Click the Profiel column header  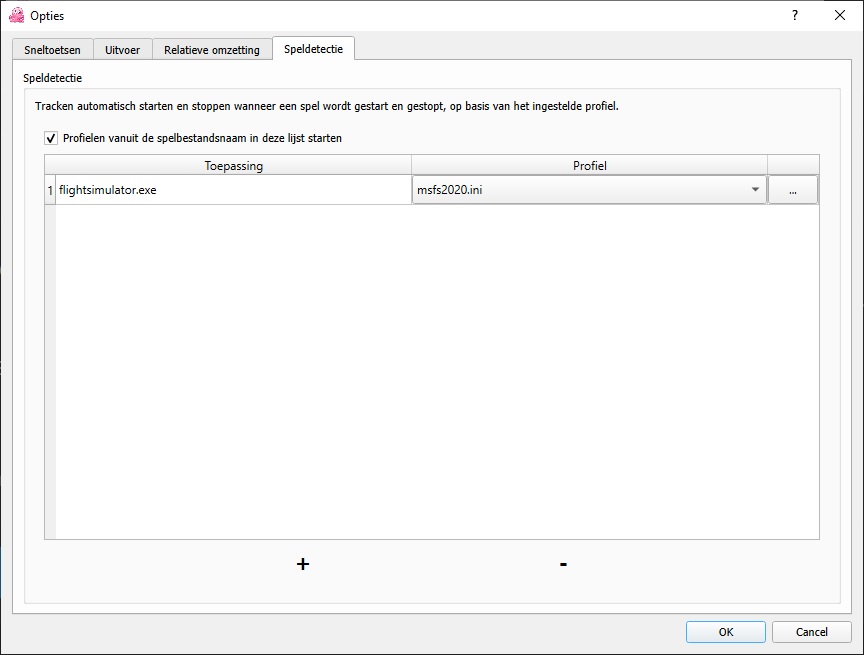pos(590,165)
